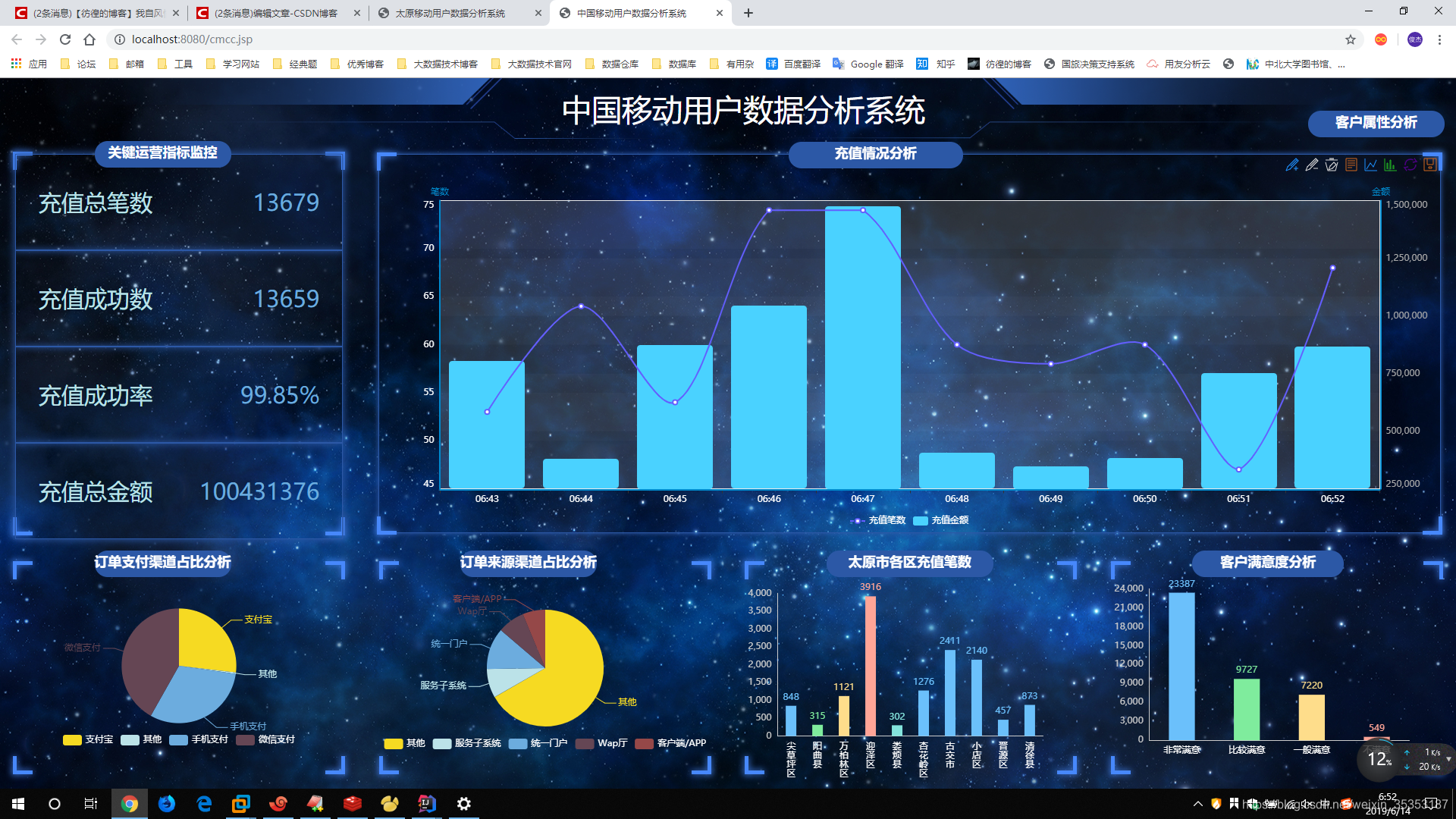Open the Chrome profile avatar
This screenshot has width=1456, height=819.
(x=1415, y=39)
